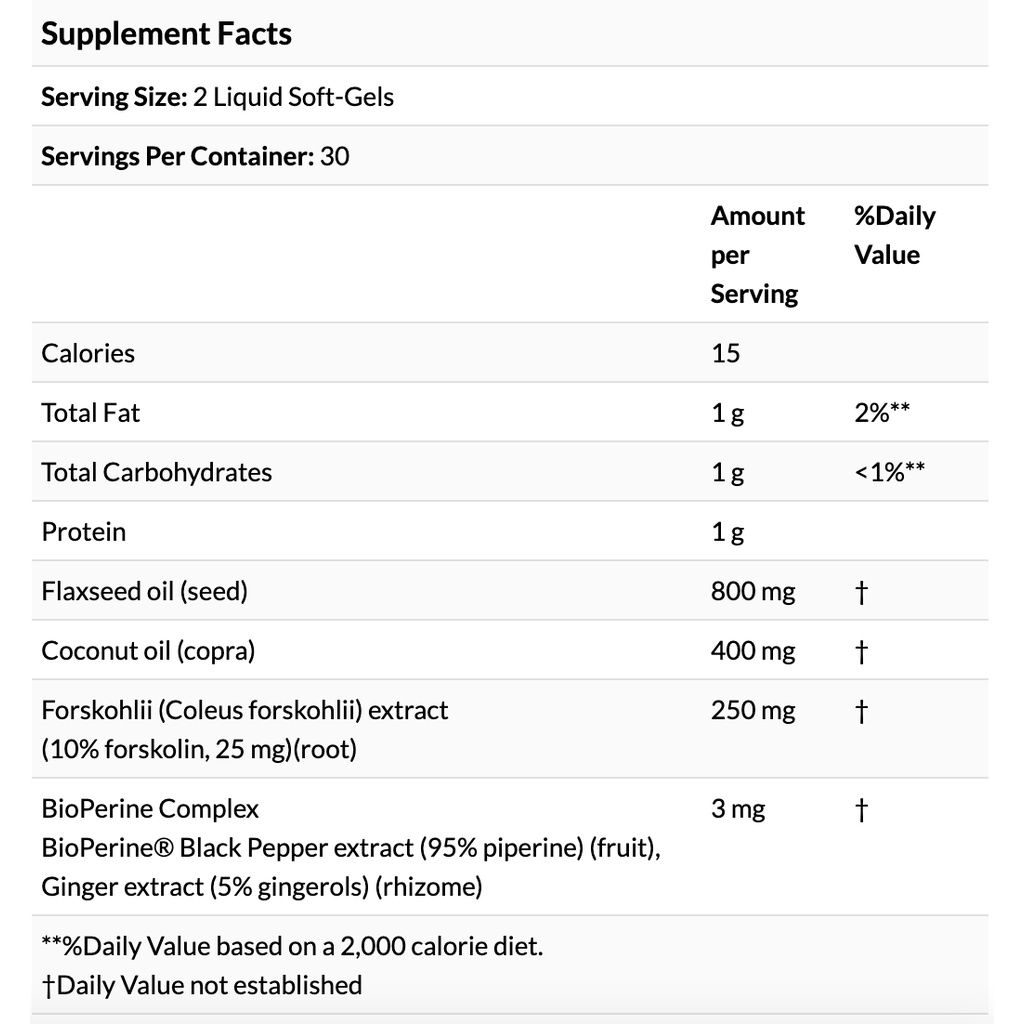
Task: Click the Total Fat row label
Action: (x=90, y=413)
